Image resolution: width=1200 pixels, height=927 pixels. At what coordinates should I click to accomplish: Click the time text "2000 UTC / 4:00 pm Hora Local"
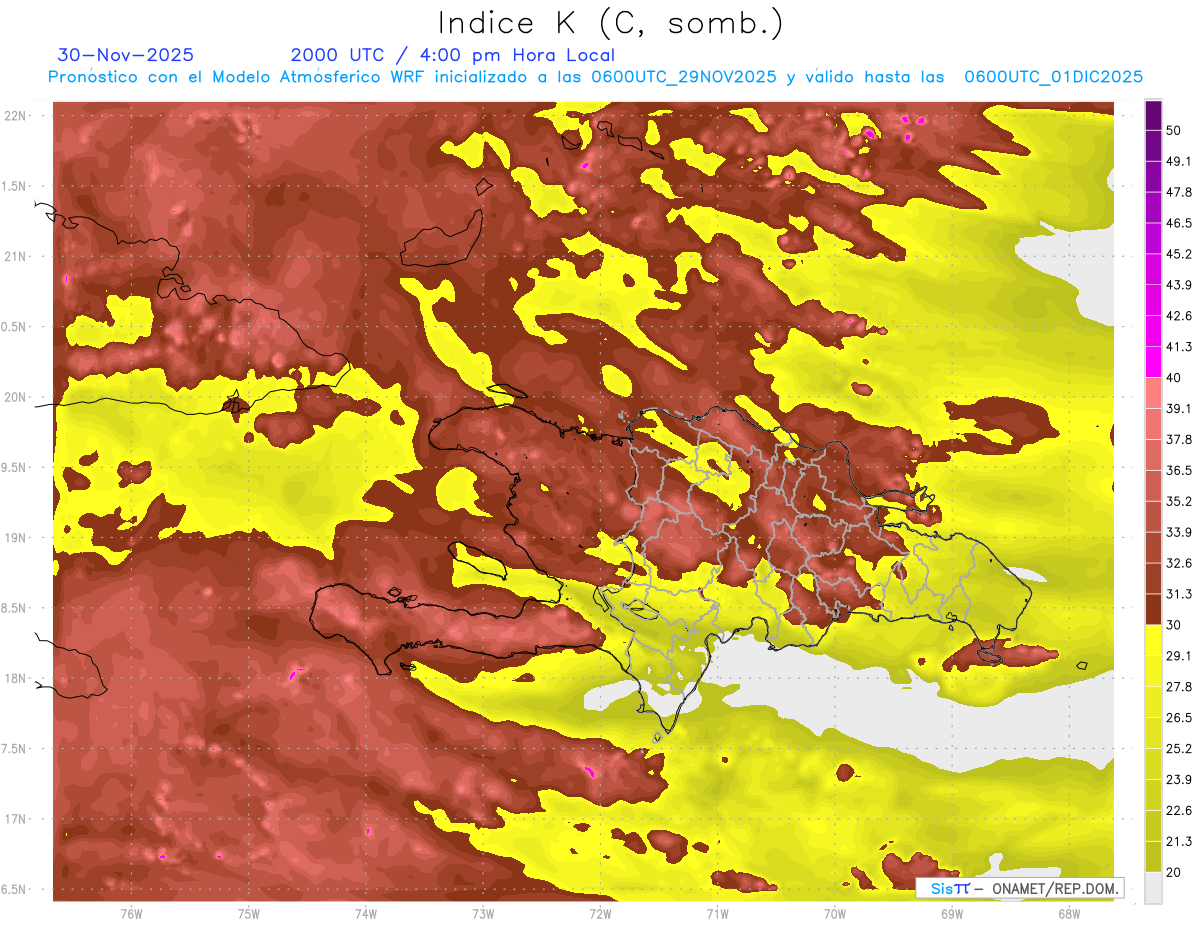(x=453, y=55)
